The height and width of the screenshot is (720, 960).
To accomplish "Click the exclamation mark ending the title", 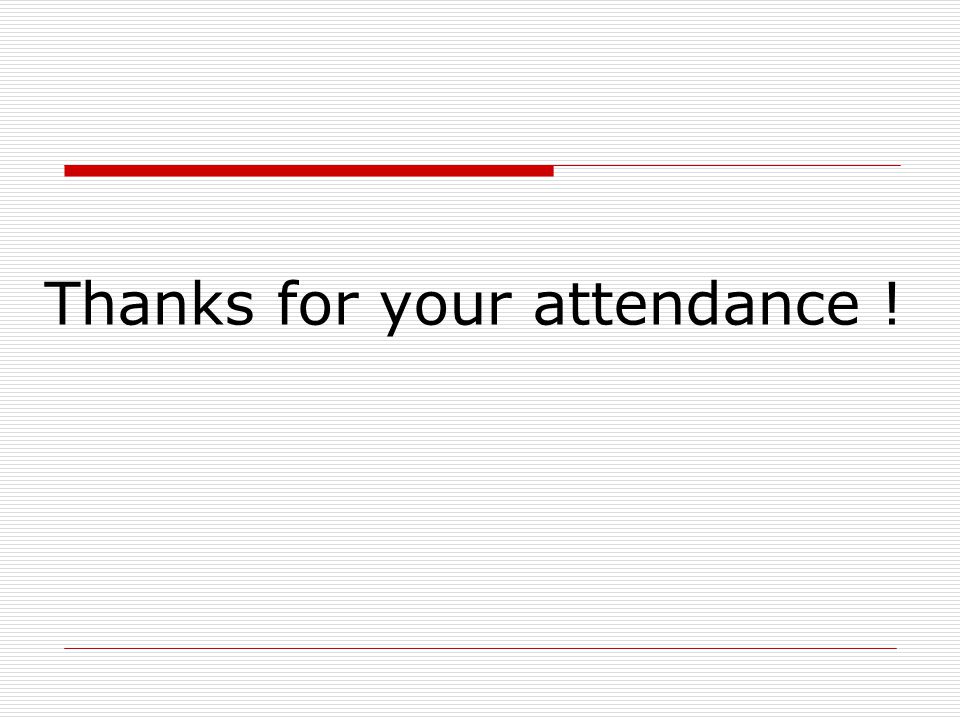I will pos(891,304).
